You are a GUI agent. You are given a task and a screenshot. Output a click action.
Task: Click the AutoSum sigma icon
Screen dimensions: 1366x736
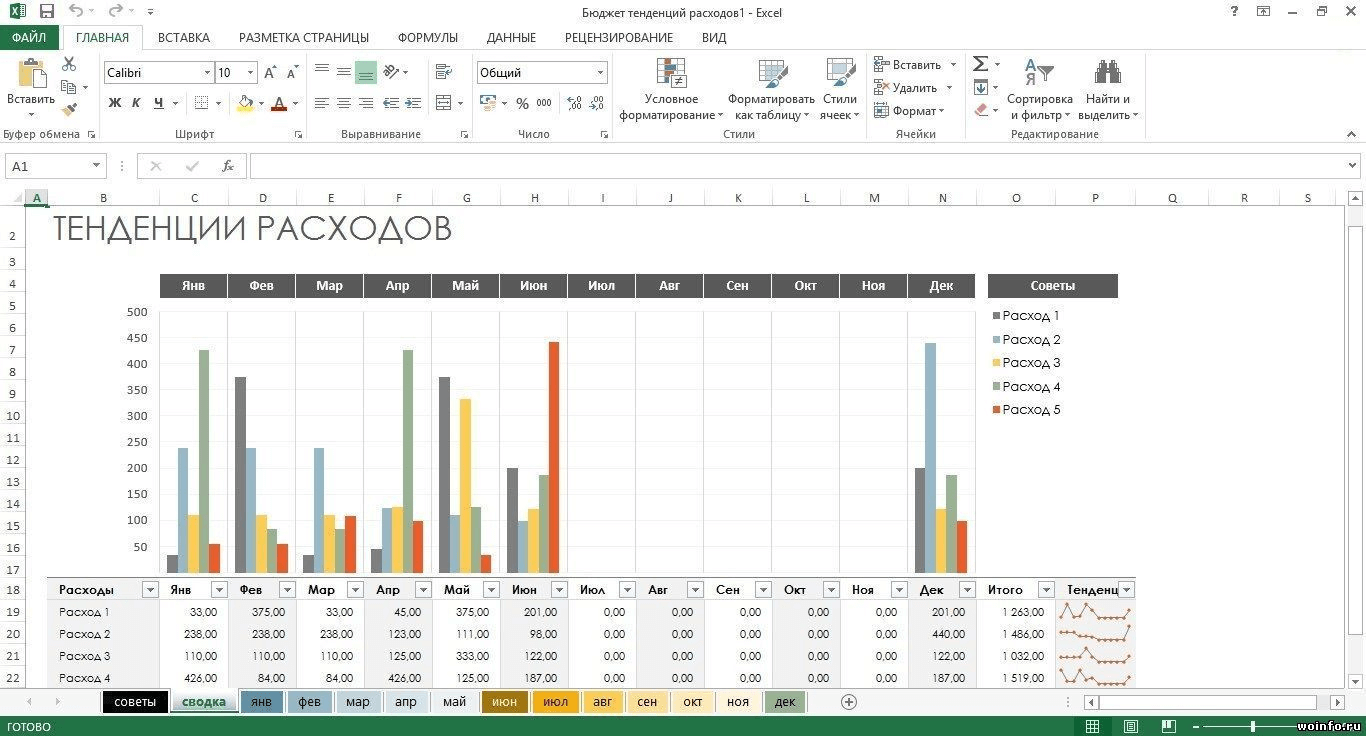[x=980, y=64]
